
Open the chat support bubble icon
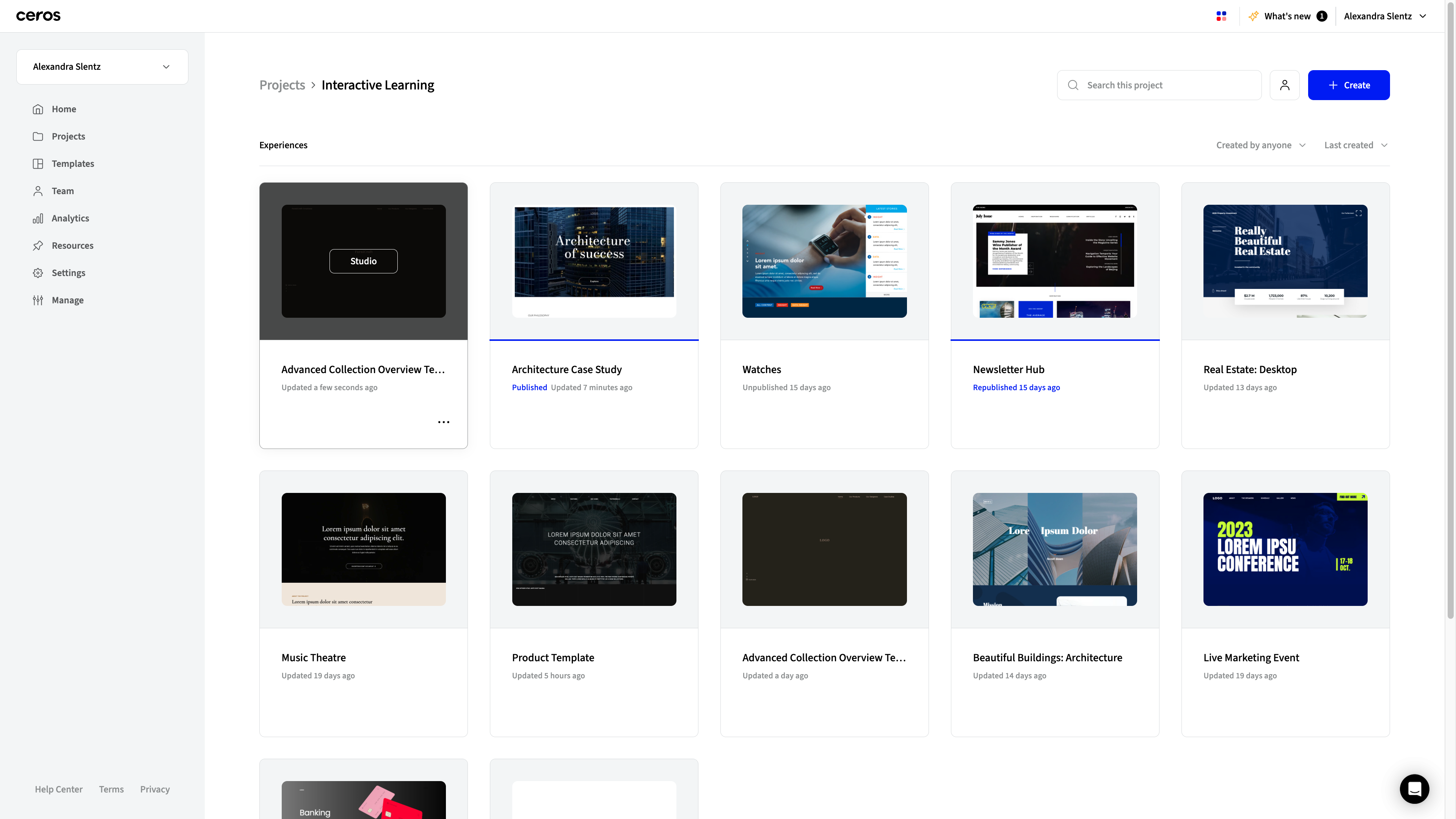click(x=1414, y=789)
